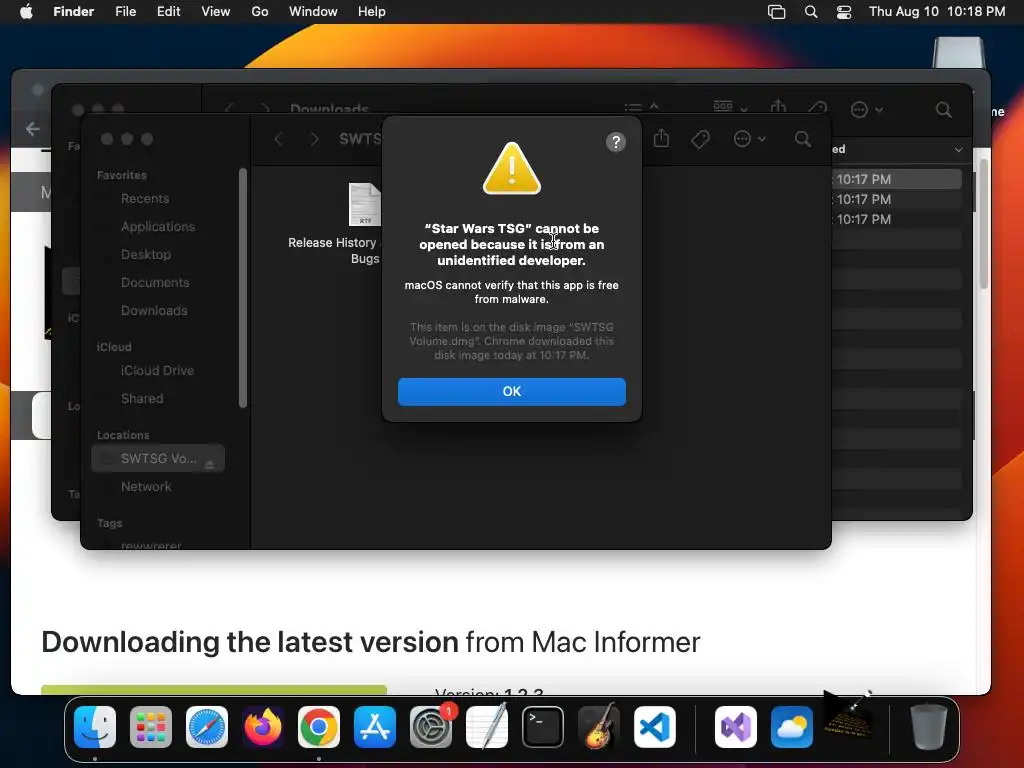Open the Help menu
1024x768 pixels.
(x=372, y=12)
